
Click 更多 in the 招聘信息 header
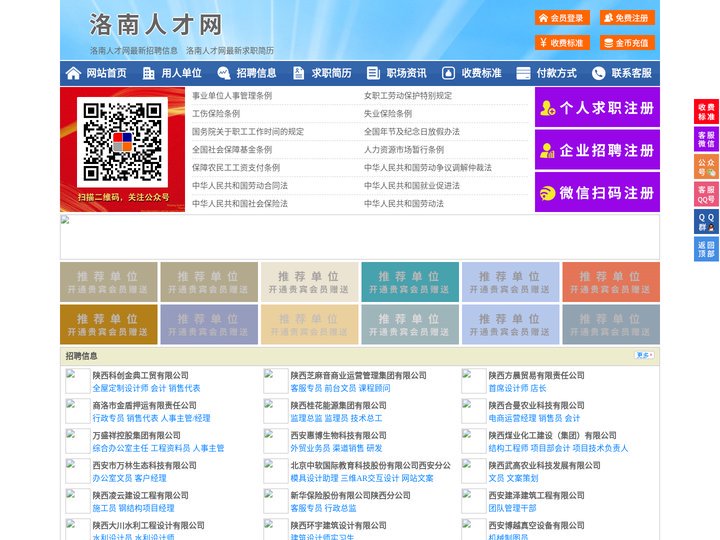(x=644, y=355)
